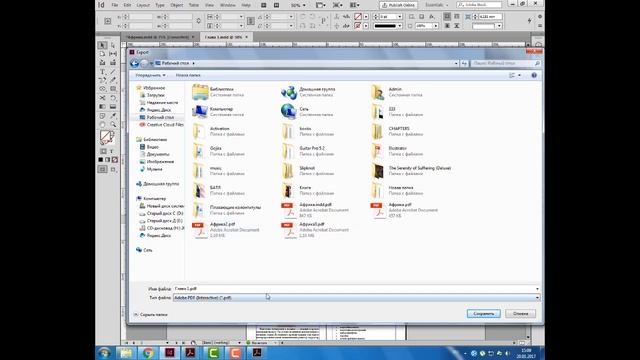The width and height of the screenshot is (640, 360).
Task: Open File Explorer from the taskbar
Action: (126, 353)
